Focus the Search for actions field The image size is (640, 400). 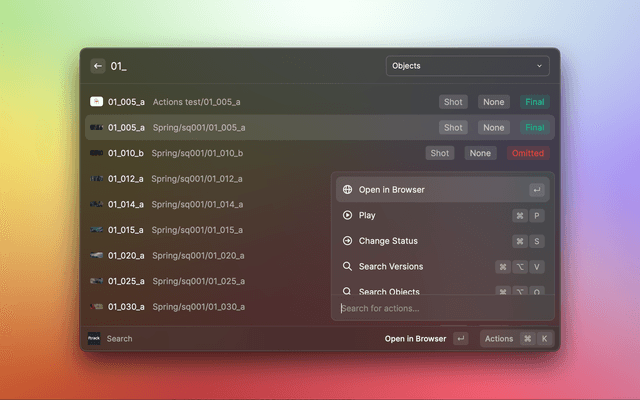pos(440,308)
